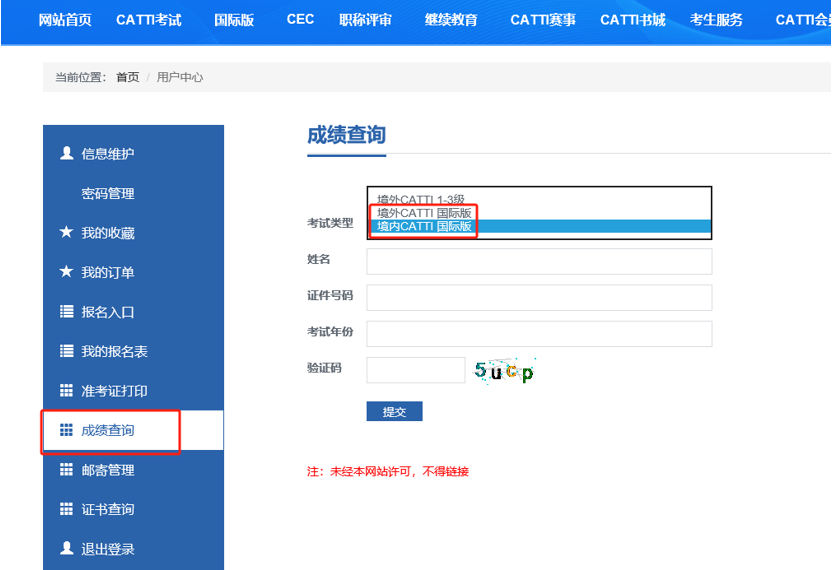Viewport: 832px width, 570px height.
Task: Open CATTI赛事 navigation item
Action: pos(543,20)
